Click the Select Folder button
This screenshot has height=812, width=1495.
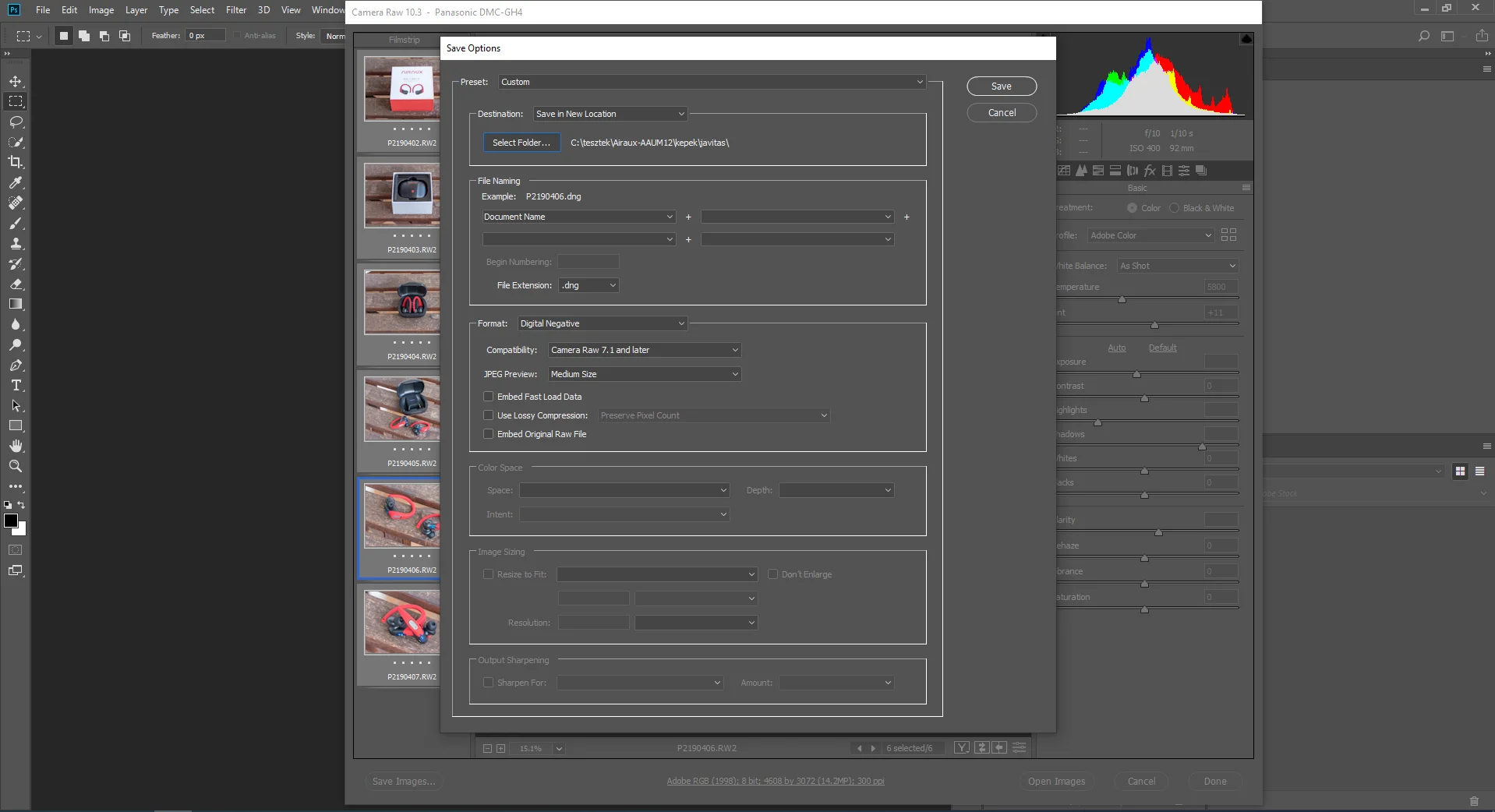click(x=521, y=143)
